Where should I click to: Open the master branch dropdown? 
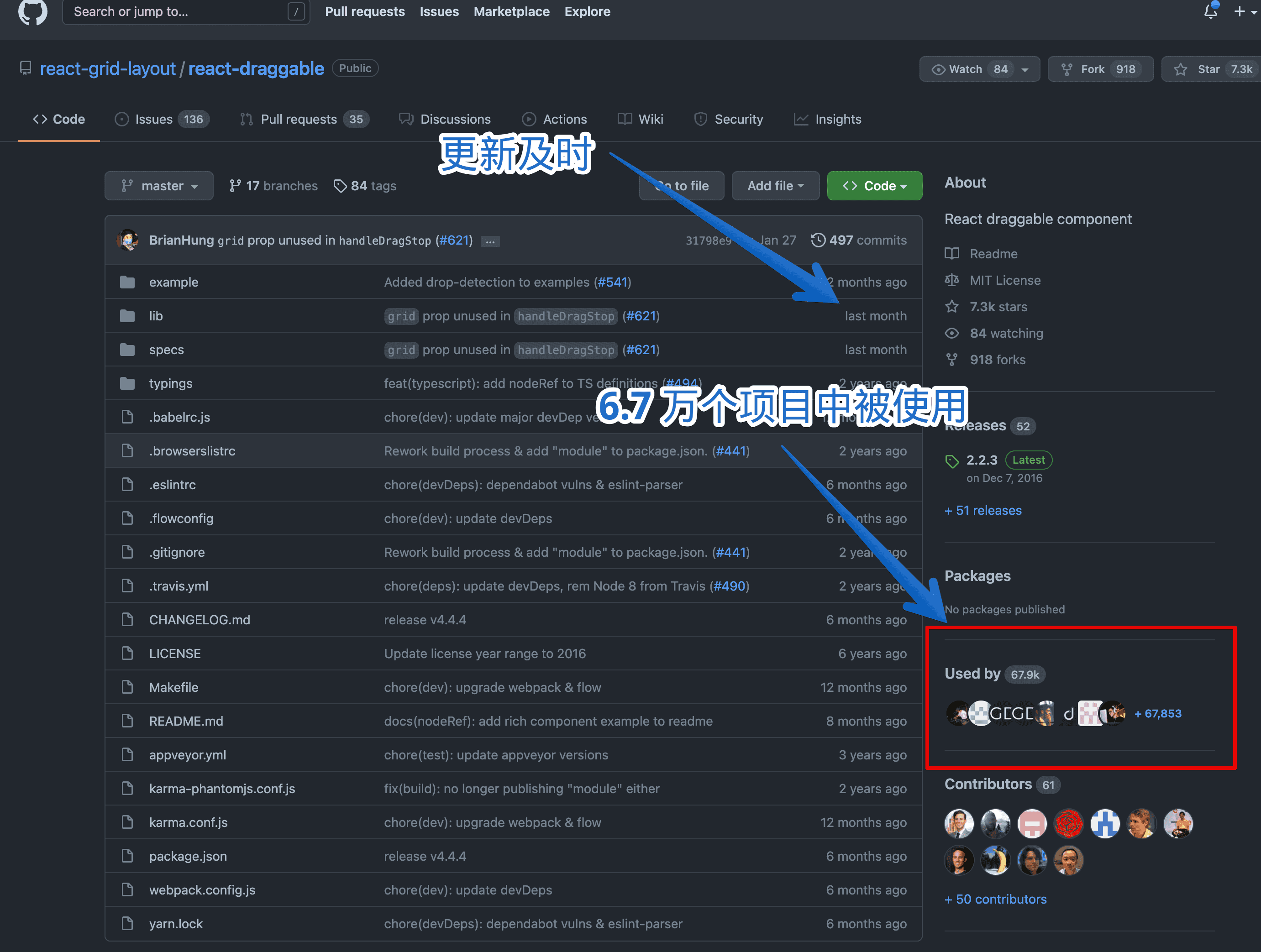pyautogui.click(x=159, y=186)
